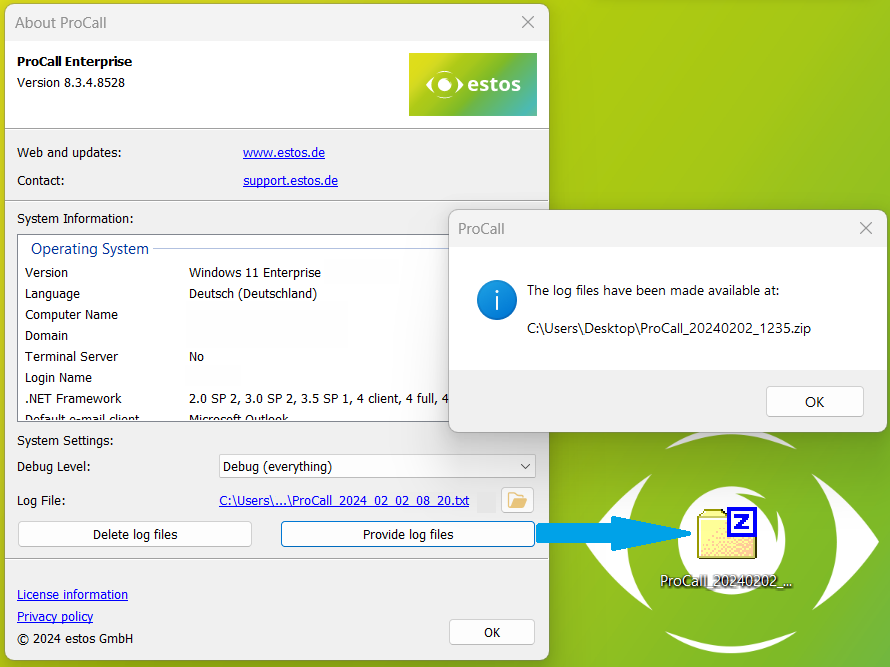Open the log file folder icon button
The image size is (890, 667).
click(x=517, y=500)
